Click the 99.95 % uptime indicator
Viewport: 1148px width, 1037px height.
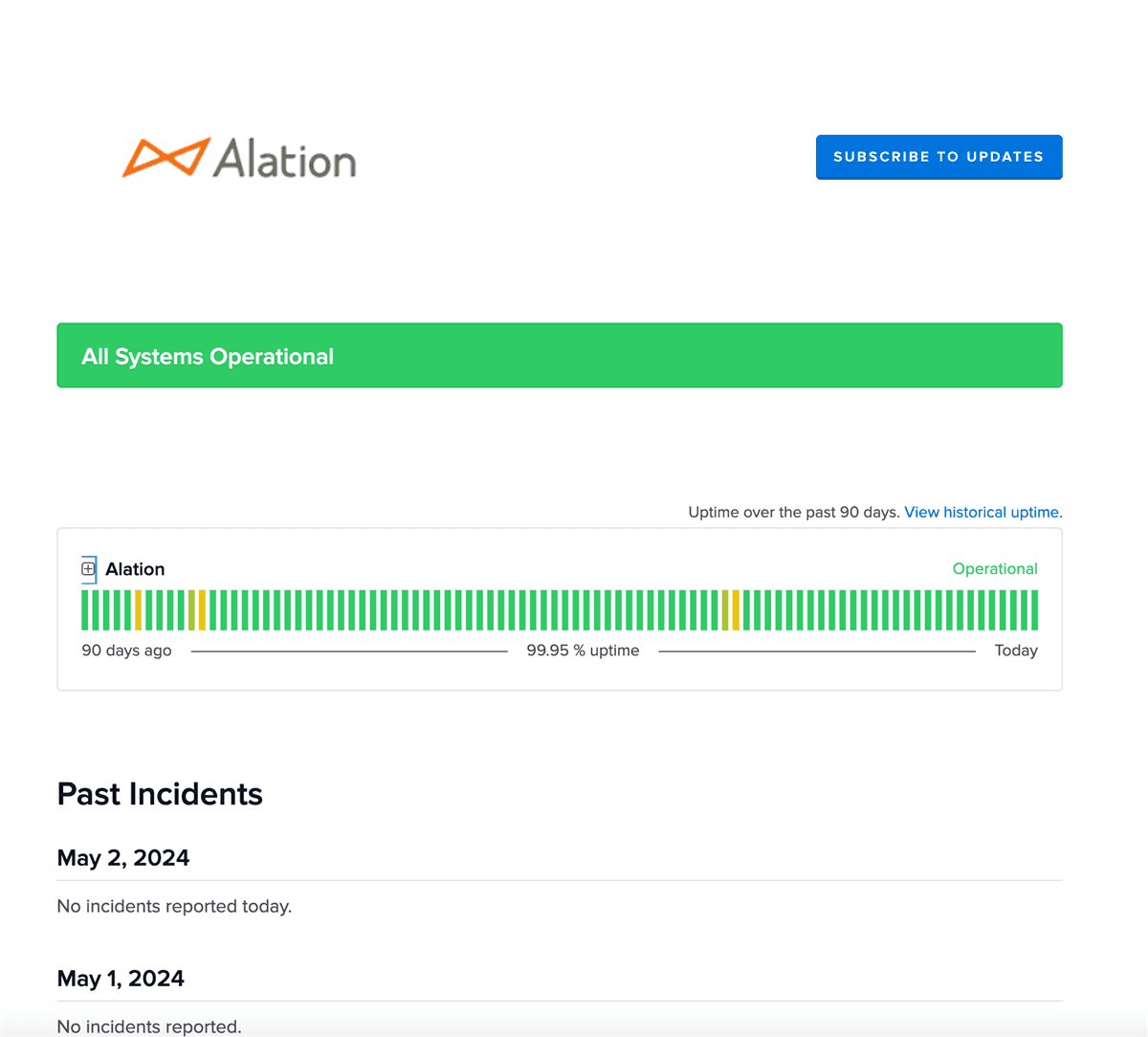[x=584, y=650]
